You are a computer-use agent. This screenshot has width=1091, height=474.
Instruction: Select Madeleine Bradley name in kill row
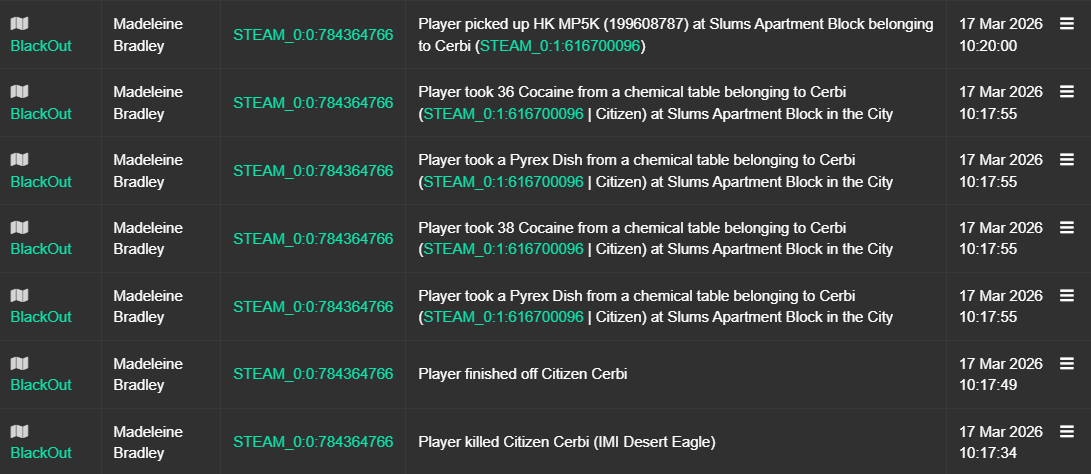tap(148, 442)
